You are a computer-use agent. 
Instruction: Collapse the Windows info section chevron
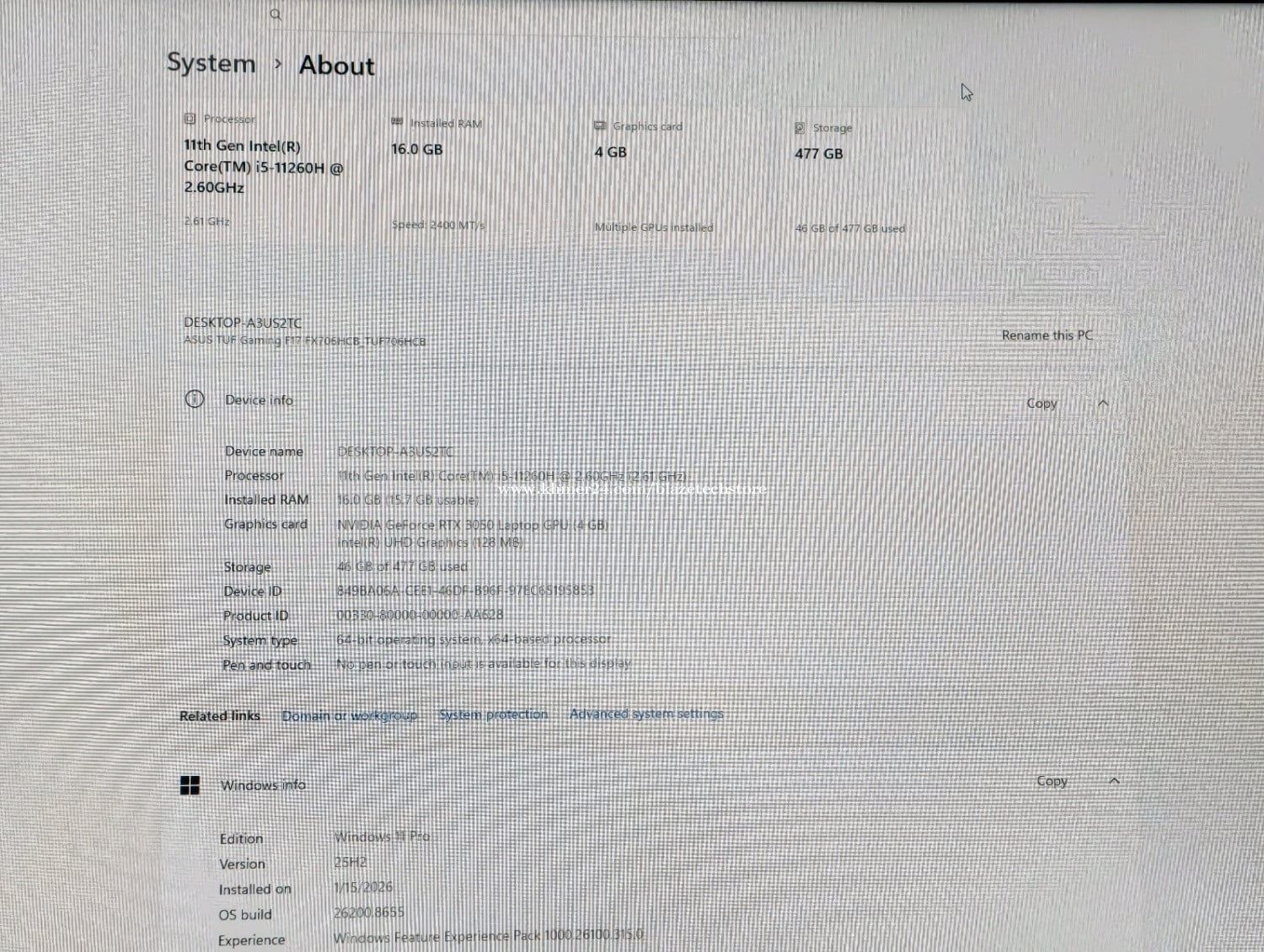[x=1114, y=781]
